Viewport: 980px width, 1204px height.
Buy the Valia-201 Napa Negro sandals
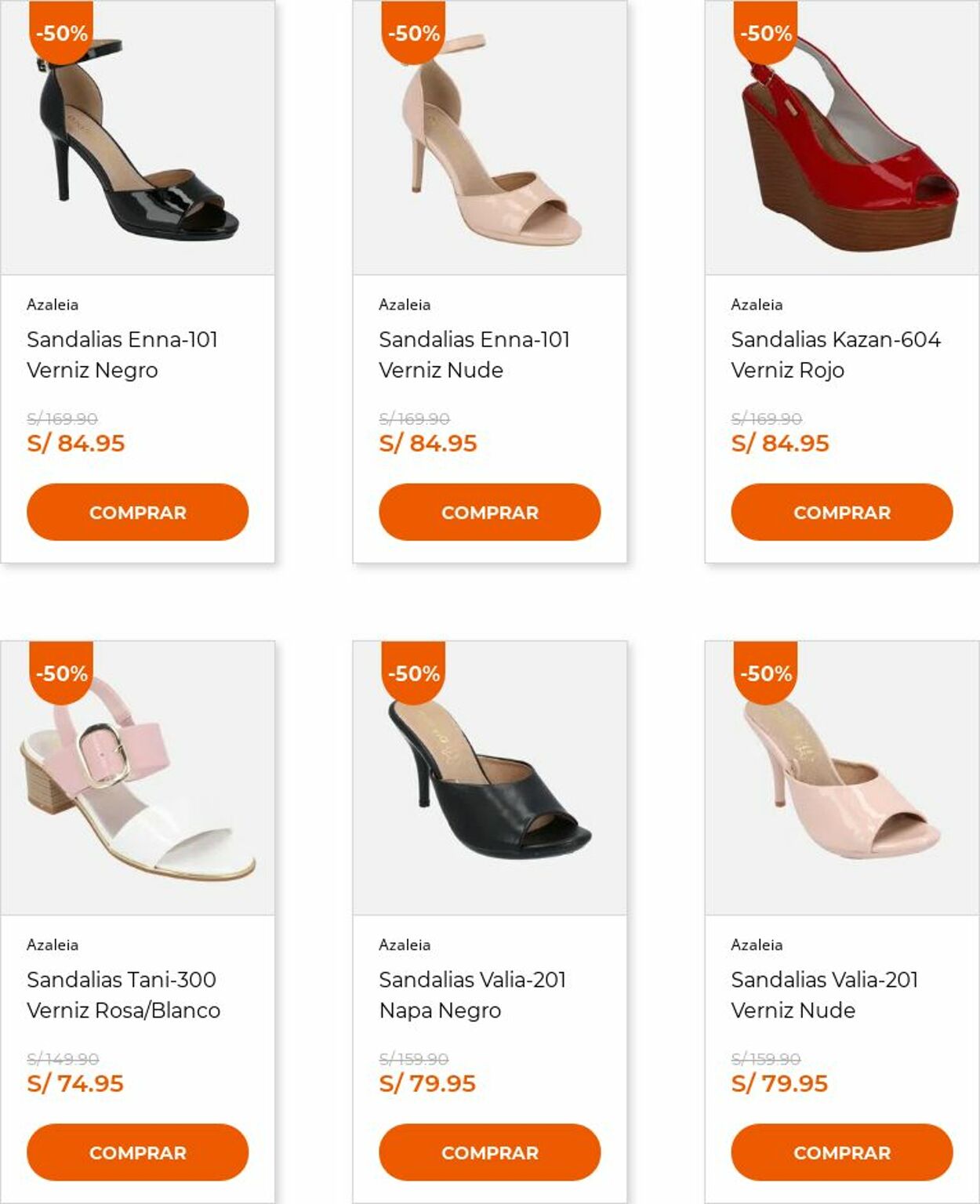(x=490, y=1152)
